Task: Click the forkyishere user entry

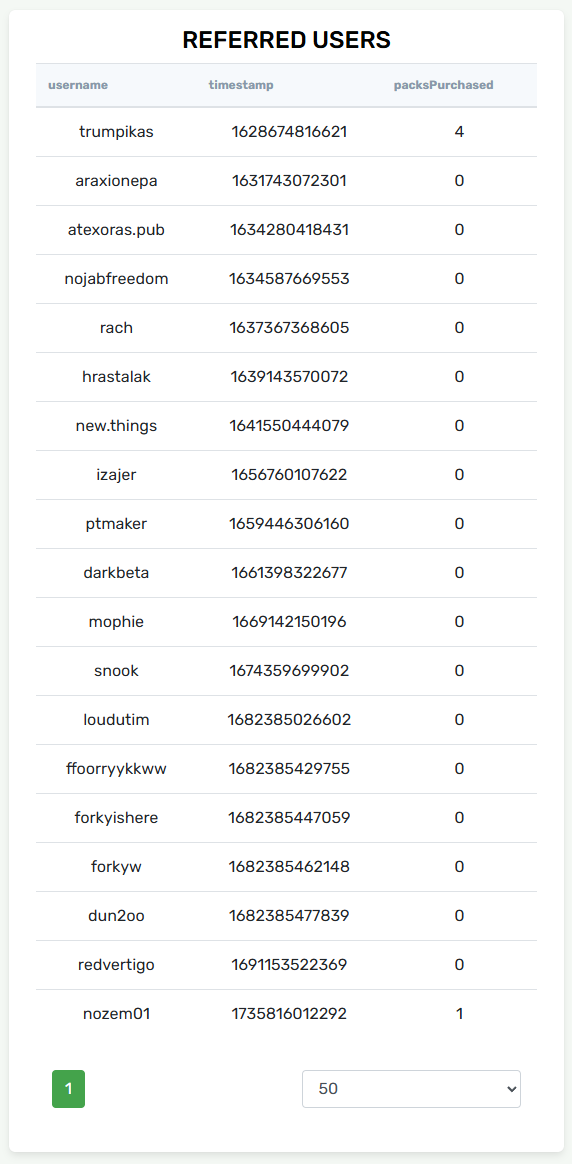Action: tap(286, 817)
